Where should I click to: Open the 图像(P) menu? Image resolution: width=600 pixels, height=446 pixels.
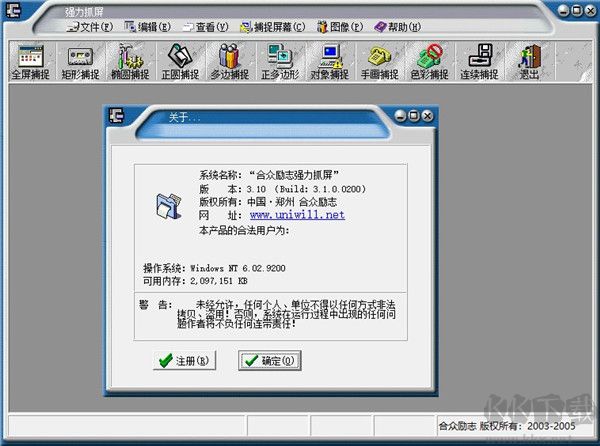340,27
